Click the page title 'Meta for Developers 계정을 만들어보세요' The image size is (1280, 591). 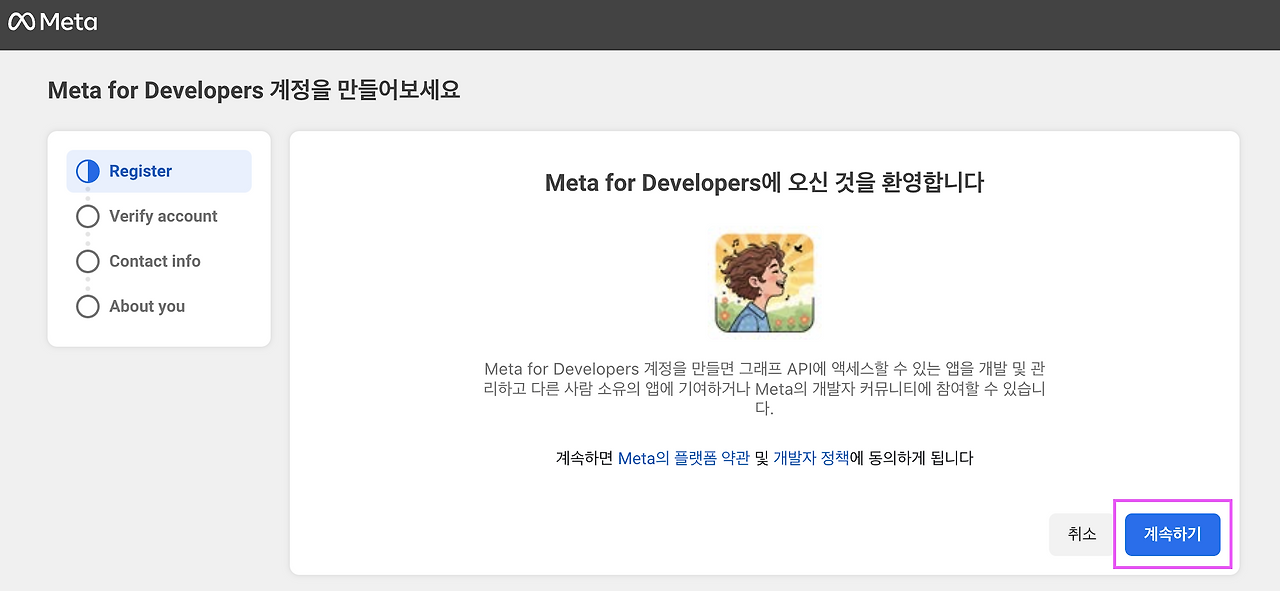click(254, 90)
